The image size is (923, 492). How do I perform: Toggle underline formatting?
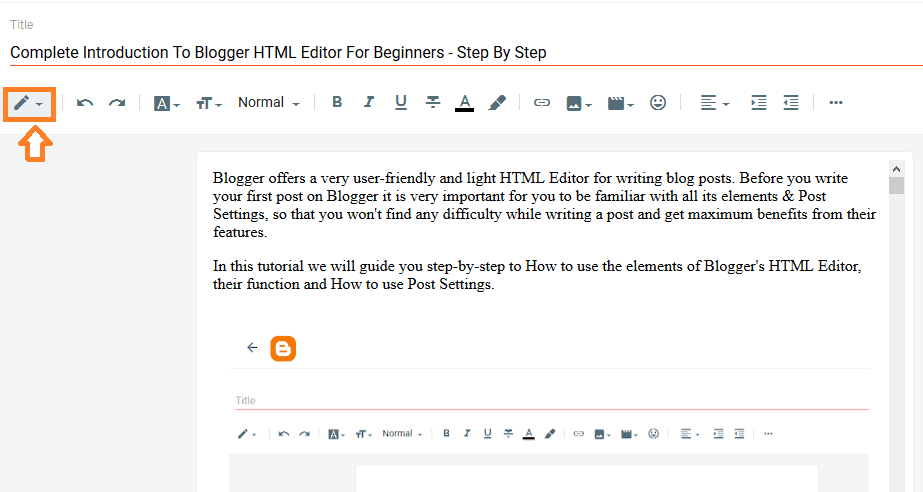(401, 102)
